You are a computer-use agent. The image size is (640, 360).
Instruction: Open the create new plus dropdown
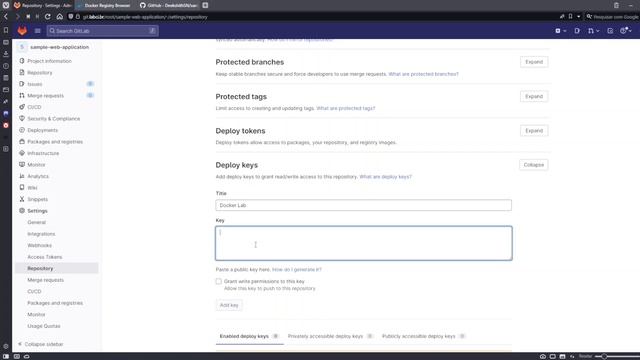[x=560, y=31]
